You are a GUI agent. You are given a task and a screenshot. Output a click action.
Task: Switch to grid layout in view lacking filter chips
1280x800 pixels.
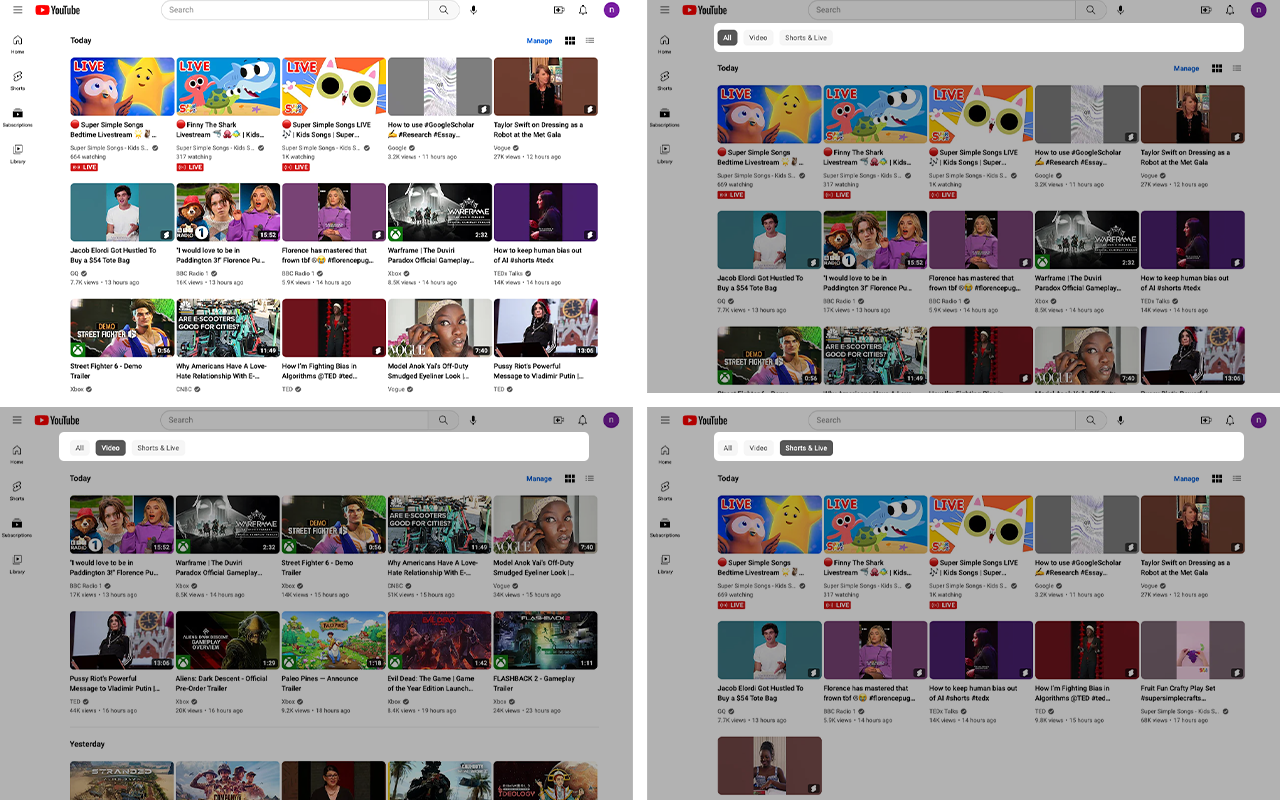point(570,41)
